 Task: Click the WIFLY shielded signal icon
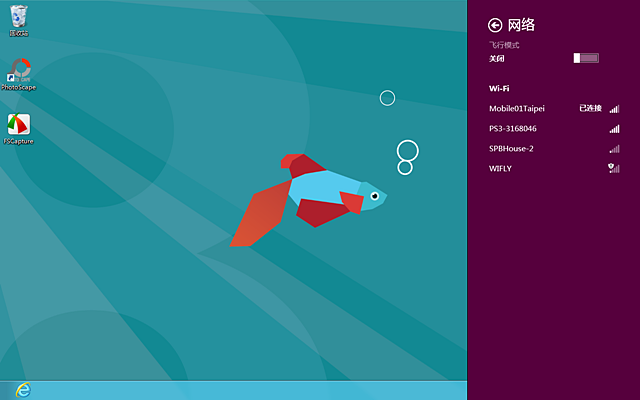pyautogui.click(x=614, y=168)
